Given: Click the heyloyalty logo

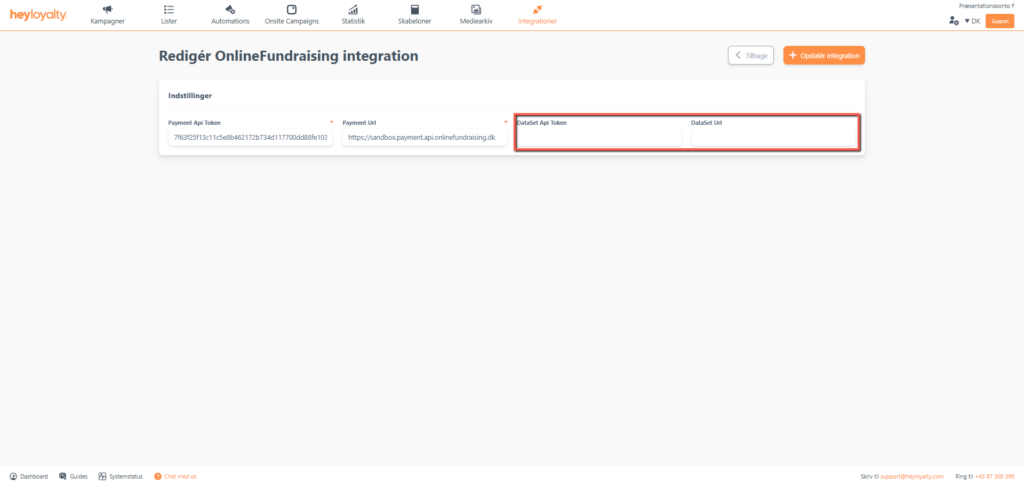Looking at the screenshot, I should (38, 15).
